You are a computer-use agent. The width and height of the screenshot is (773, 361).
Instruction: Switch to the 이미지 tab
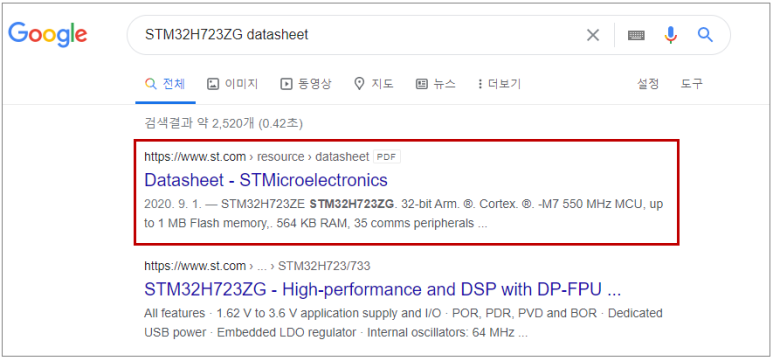tap(232, 84)
